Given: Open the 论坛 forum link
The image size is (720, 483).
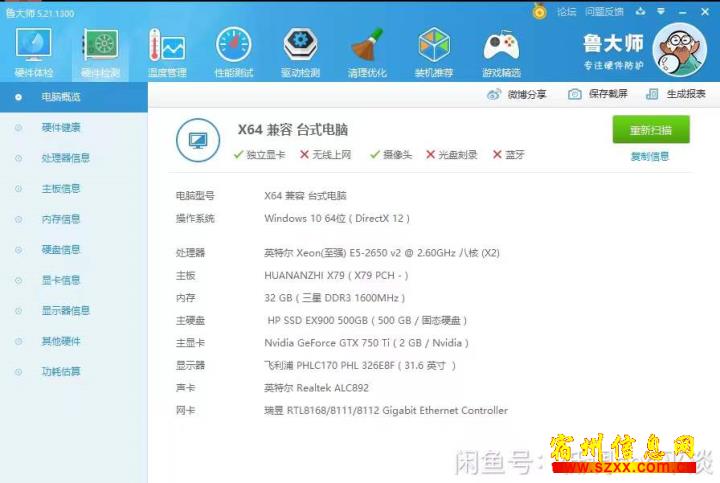Looking at the screenshot, I should (x=566, y=11).
